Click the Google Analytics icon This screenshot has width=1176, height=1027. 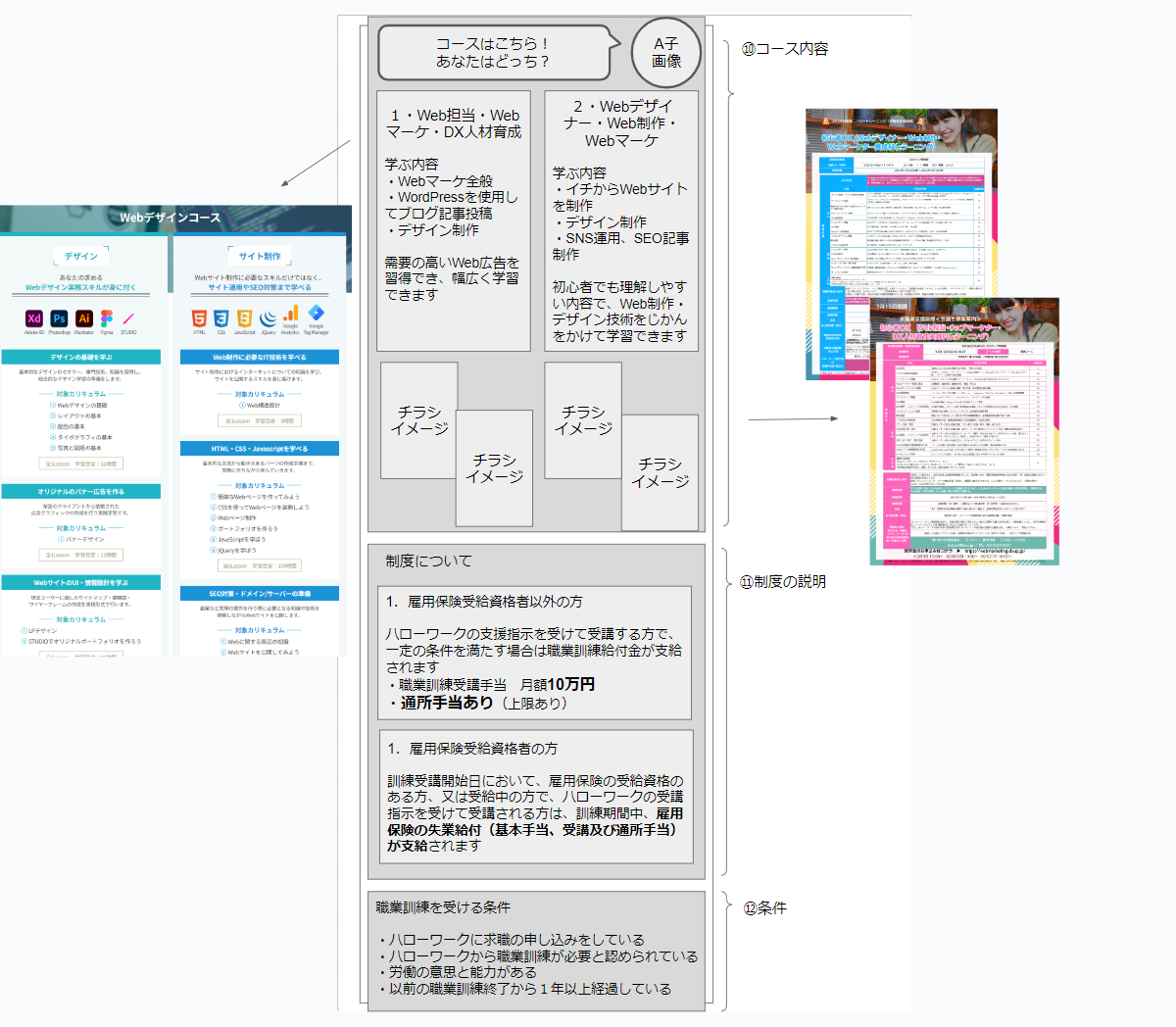coord(290,315)
